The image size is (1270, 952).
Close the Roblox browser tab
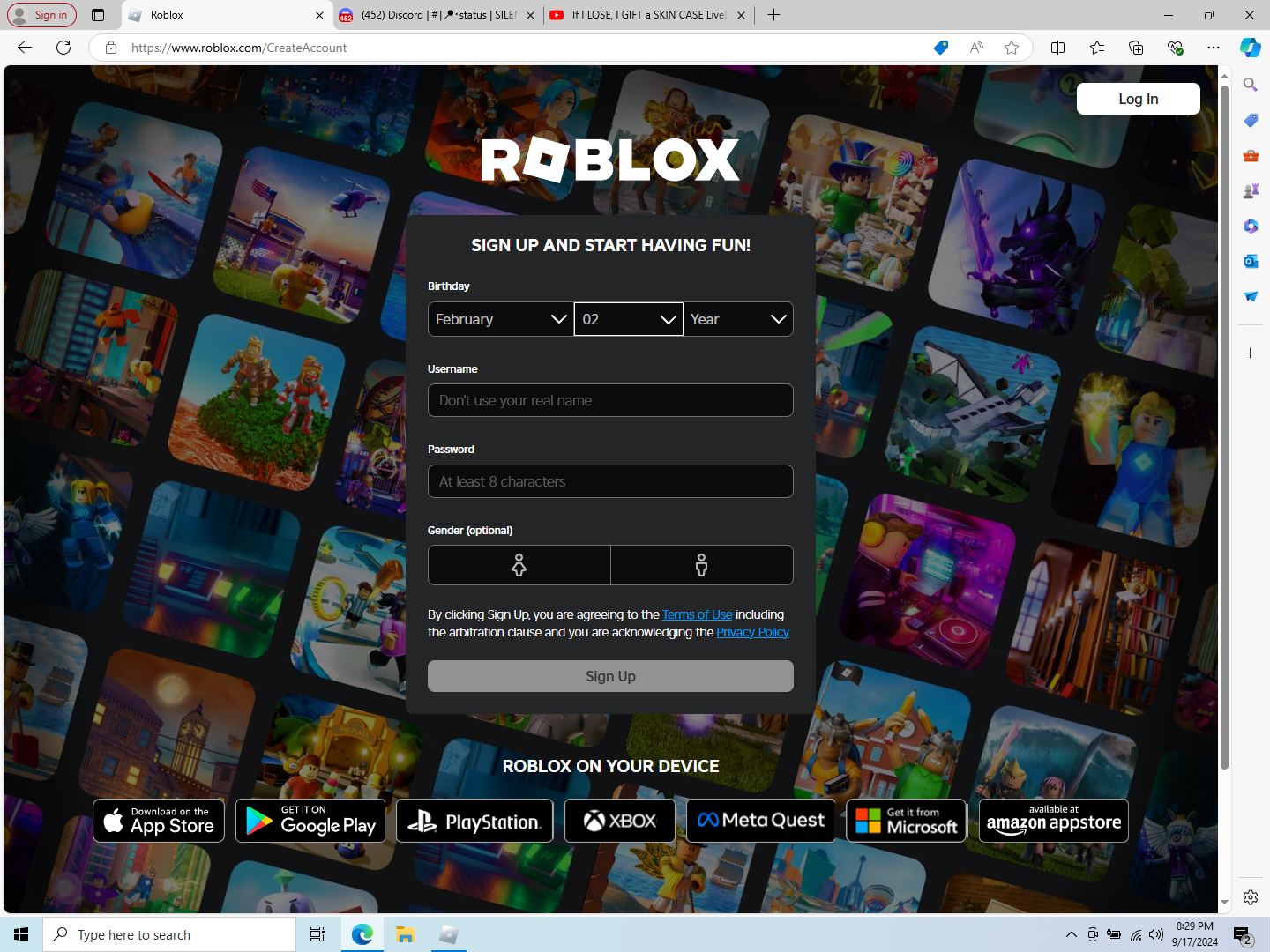319,15
